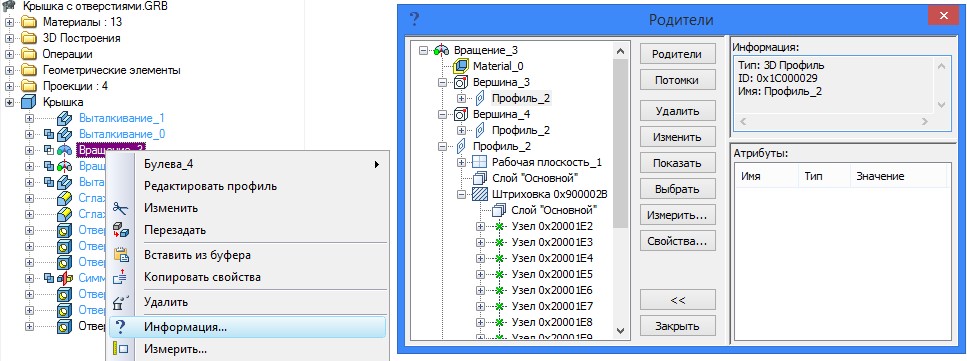This screenshot has height=361, width=967.
Task: Select Профиль_2 under Вершина_4 in dialog tree
Action: [521, 130]
